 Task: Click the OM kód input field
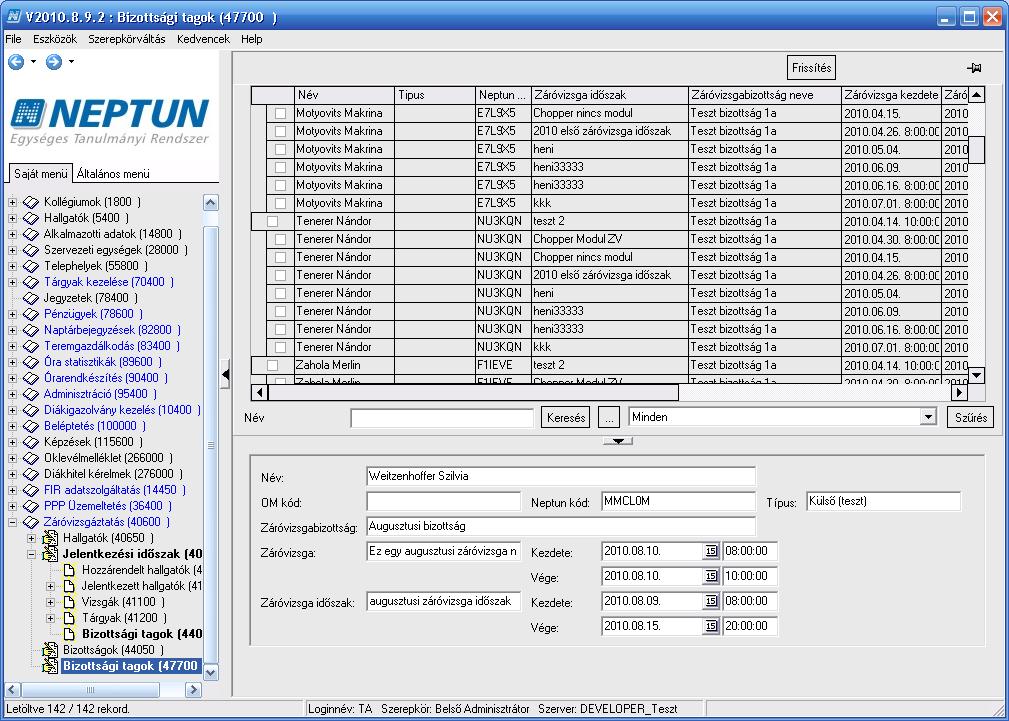click(x=443, y=501)
